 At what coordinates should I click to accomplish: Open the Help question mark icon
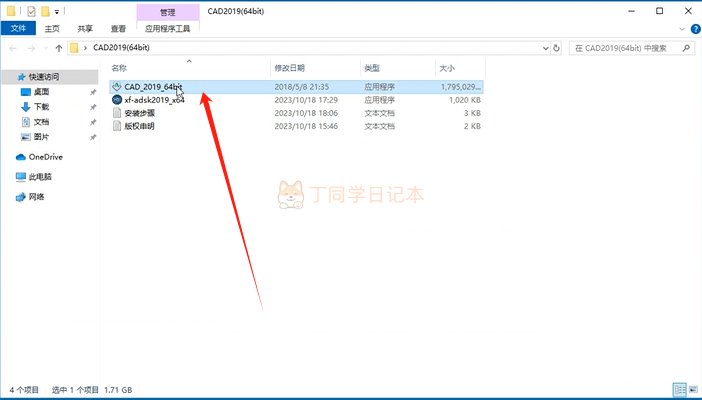tap(696, 29)
